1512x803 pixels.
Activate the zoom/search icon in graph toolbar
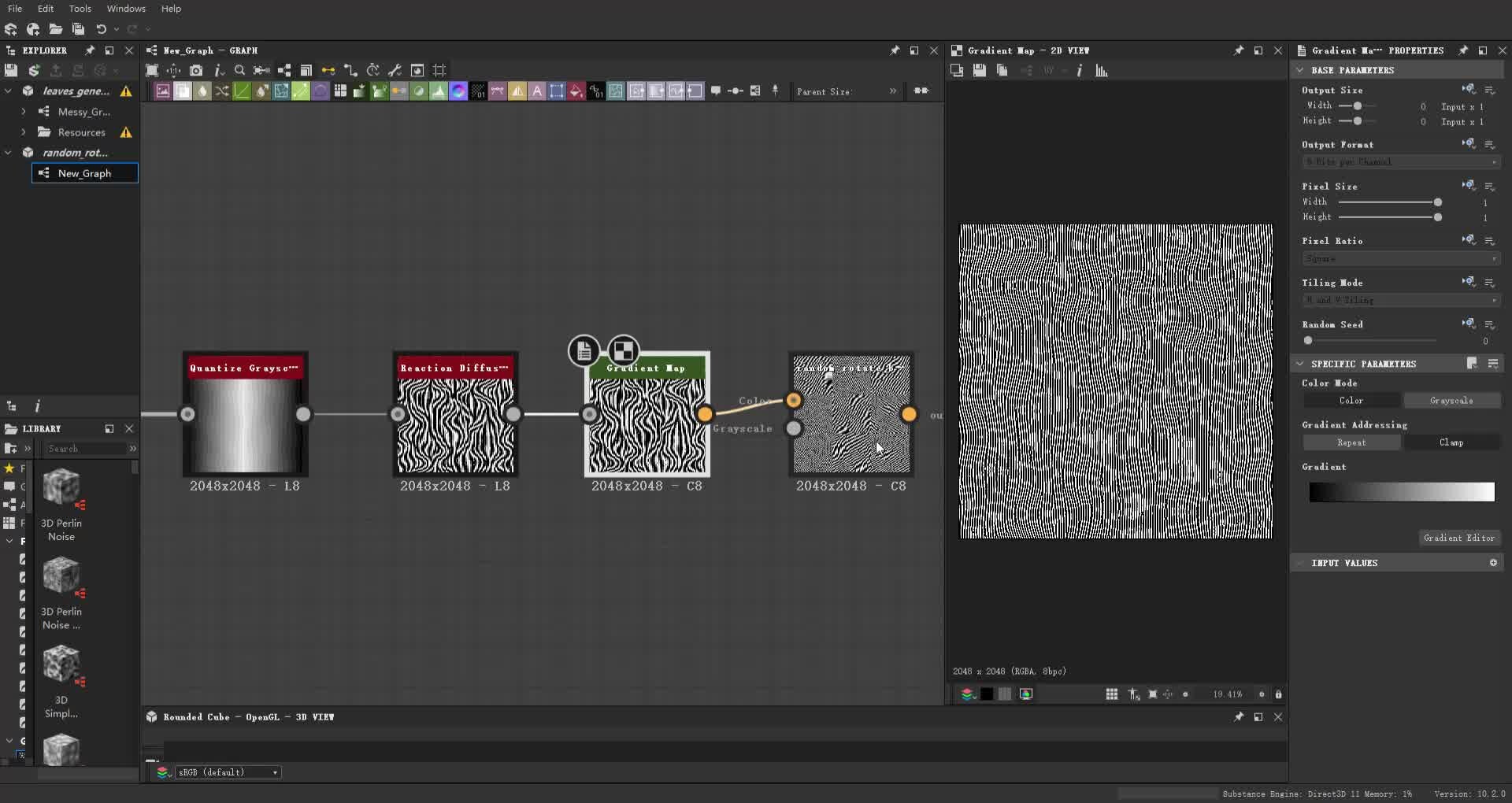click(x=240, y=70)
